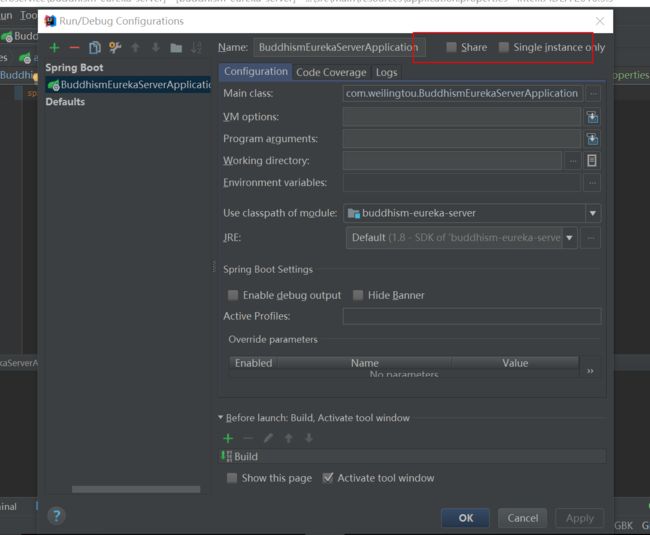Select BuddhismEurekaServerApplication in tree
650x535 pixels.
pyautogui.click(x=129, y=85)
